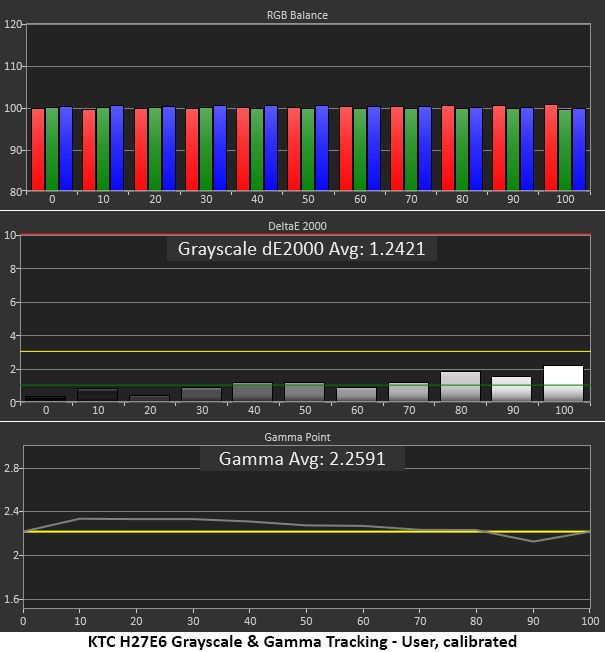This screenshot has width=605, height=652.
Task: Select the green bar at 0 in RGB Balance
Action: pos(52,149)
